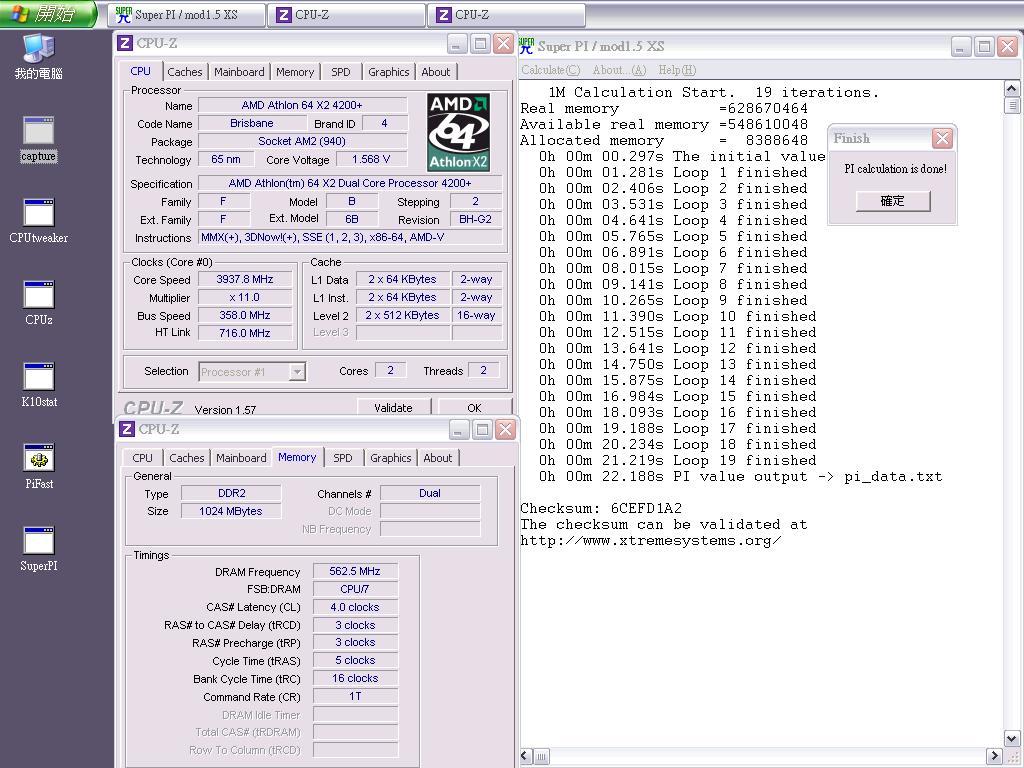Switch to CPU tab in lower CPU-Z window

(142, 458)
